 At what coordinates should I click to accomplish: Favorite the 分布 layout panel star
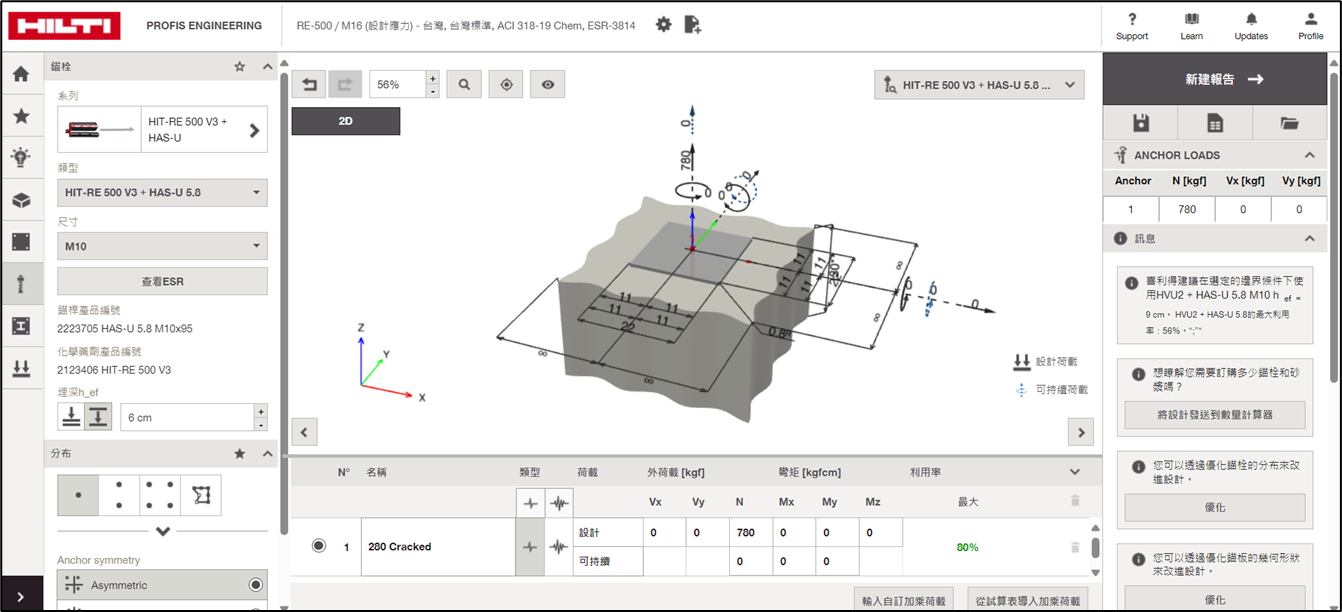click(x=239, y=454)
